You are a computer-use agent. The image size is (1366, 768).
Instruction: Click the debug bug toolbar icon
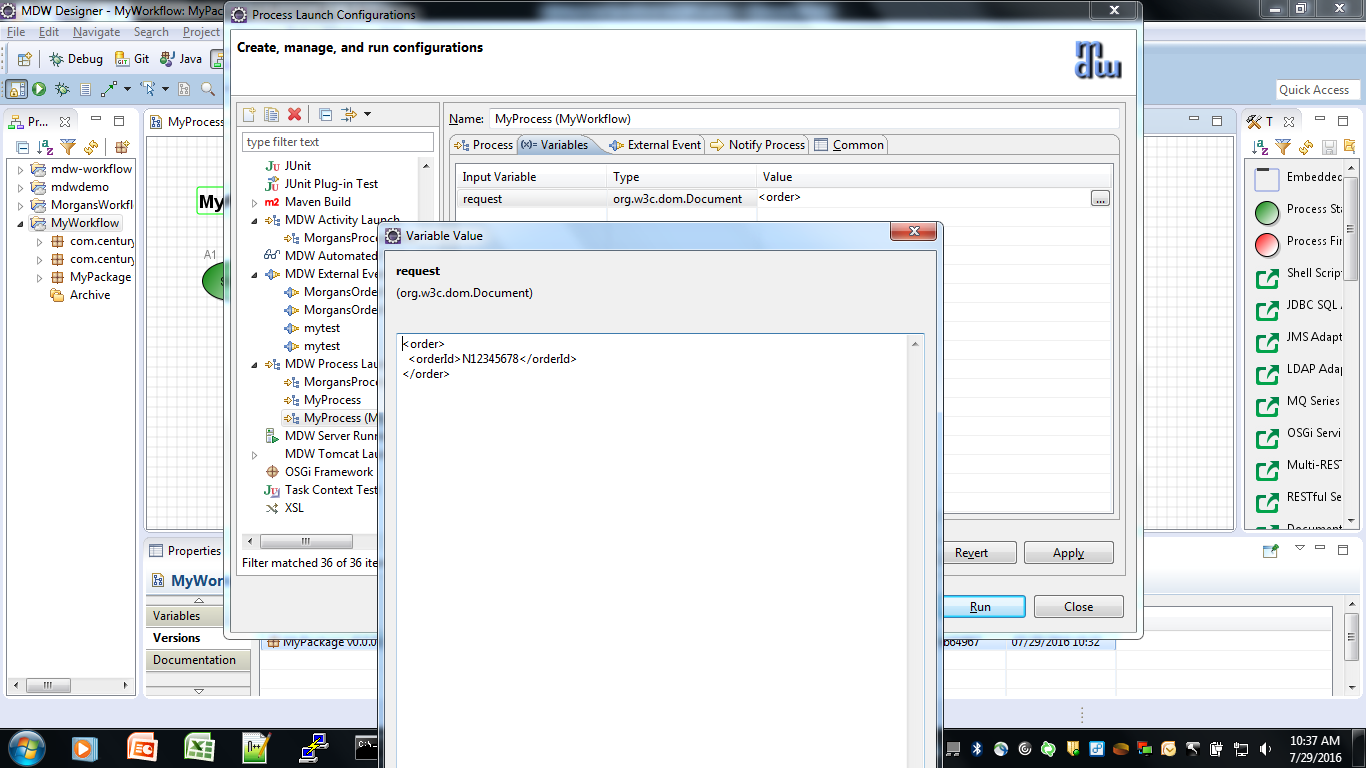tap(62, 89)
